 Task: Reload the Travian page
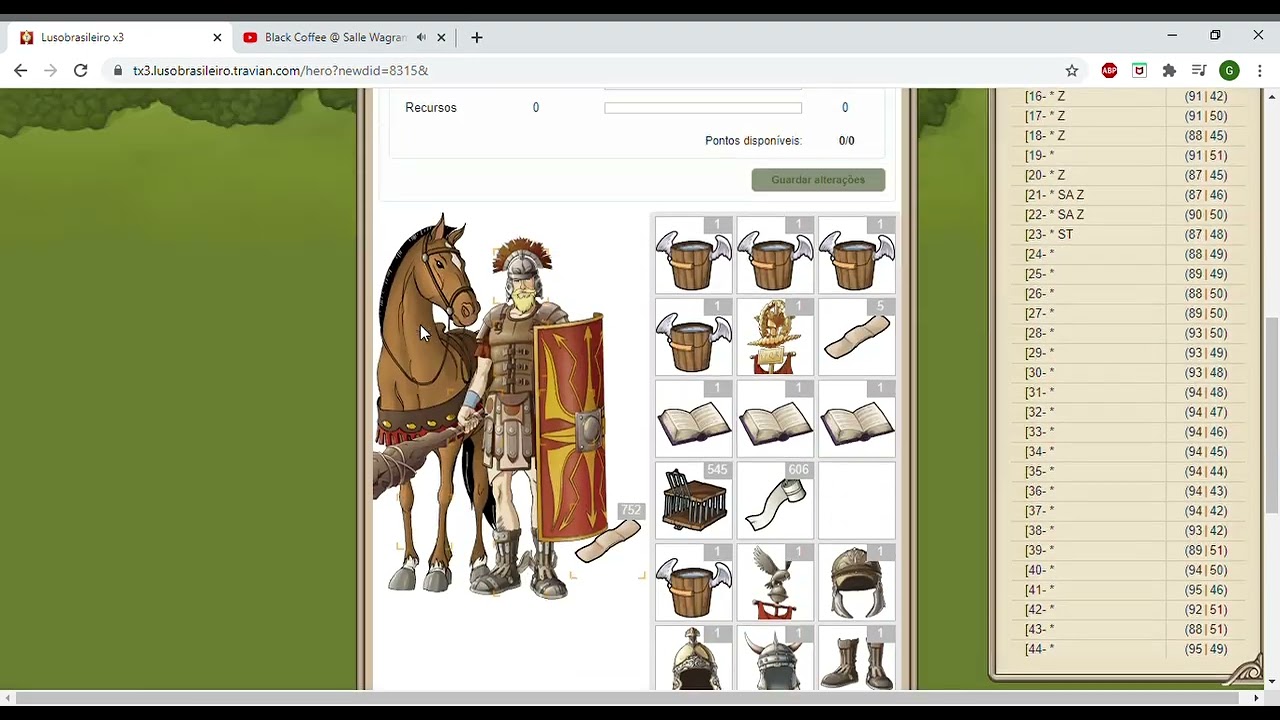81,70
